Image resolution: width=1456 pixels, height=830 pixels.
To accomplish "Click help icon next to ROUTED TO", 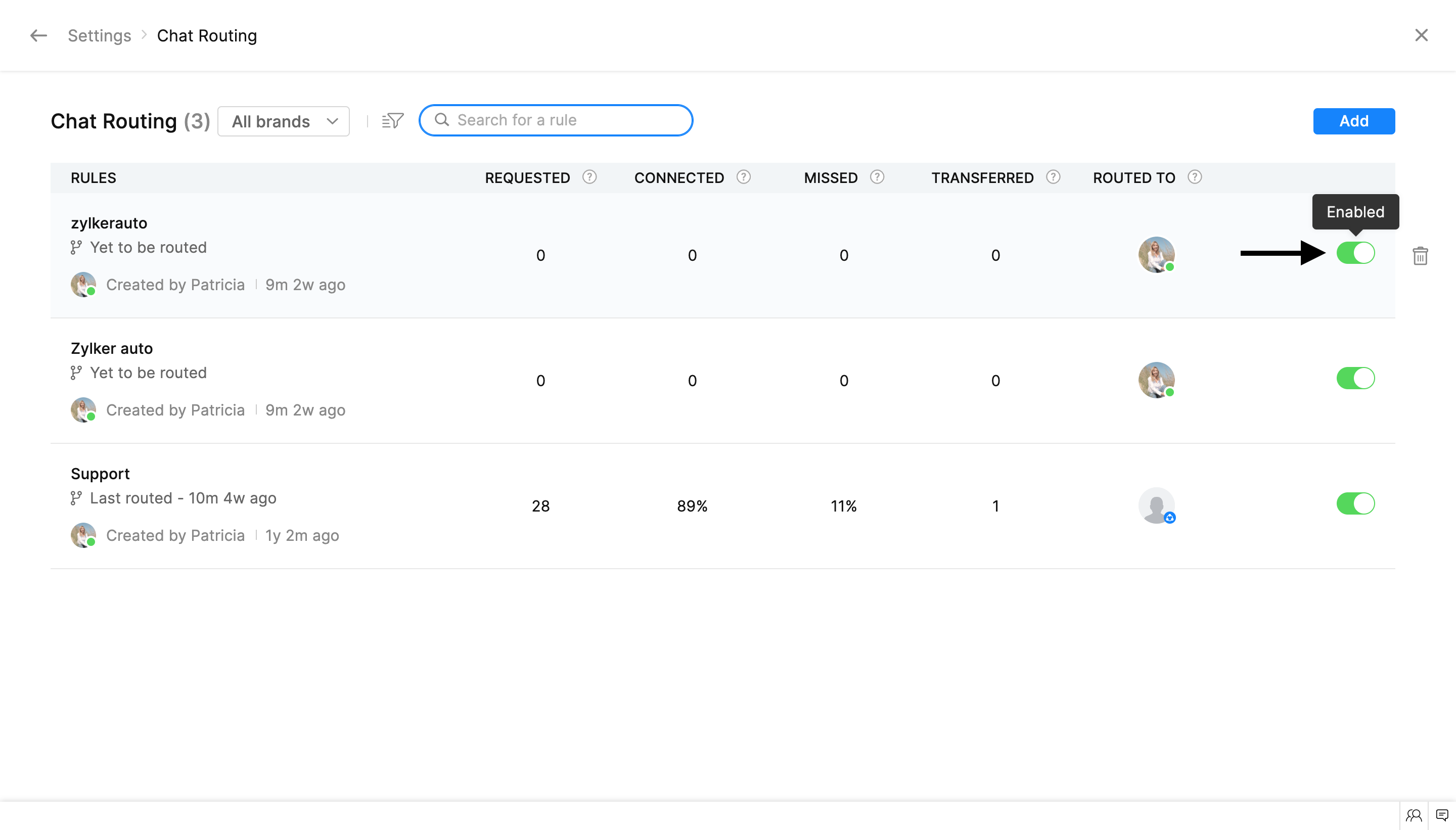I will [1194, 177].
